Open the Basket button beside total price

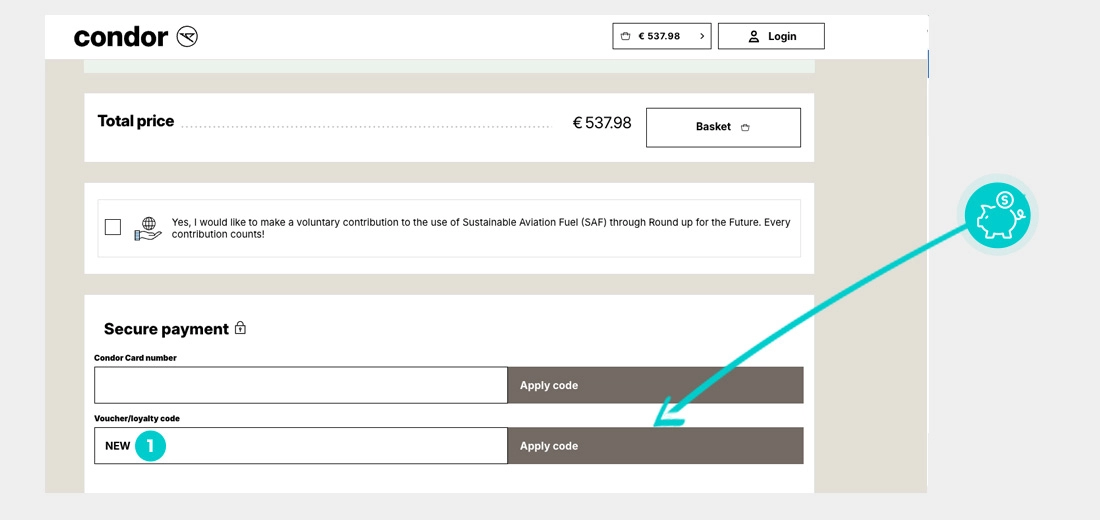723,127
